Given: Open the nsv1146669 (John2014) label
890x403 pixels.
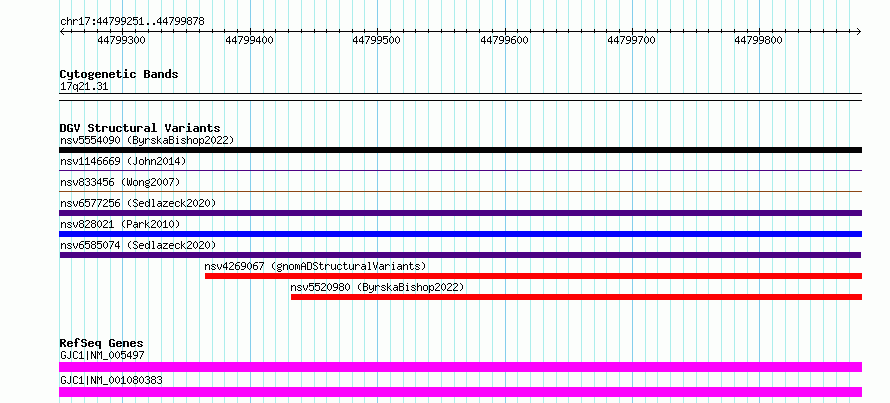Looking at the screenshot, I should click(123, 161).
